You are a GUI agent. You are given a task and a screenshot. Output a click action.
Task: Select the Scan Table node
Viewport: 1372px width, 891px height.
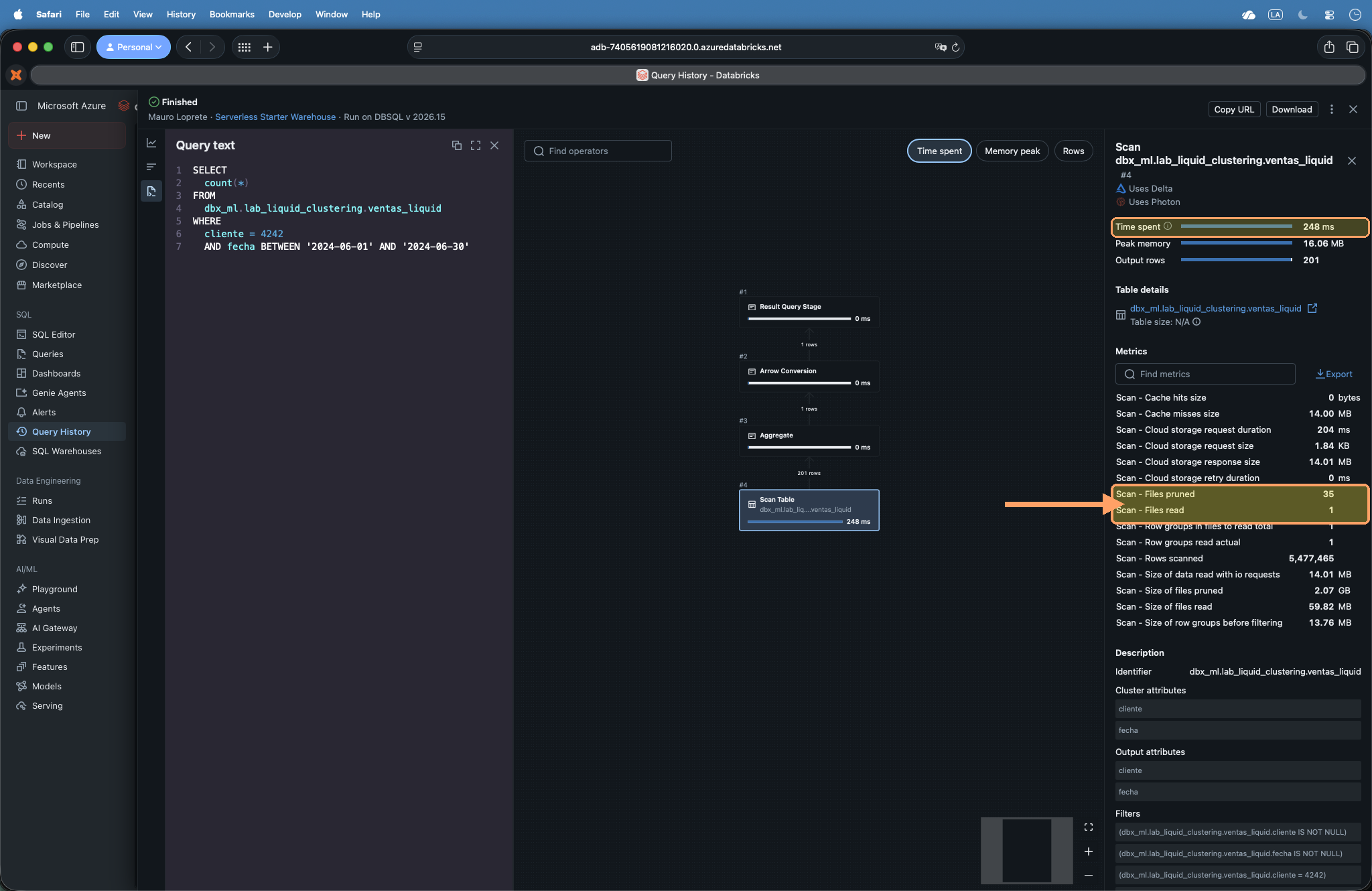pos(809,510)
